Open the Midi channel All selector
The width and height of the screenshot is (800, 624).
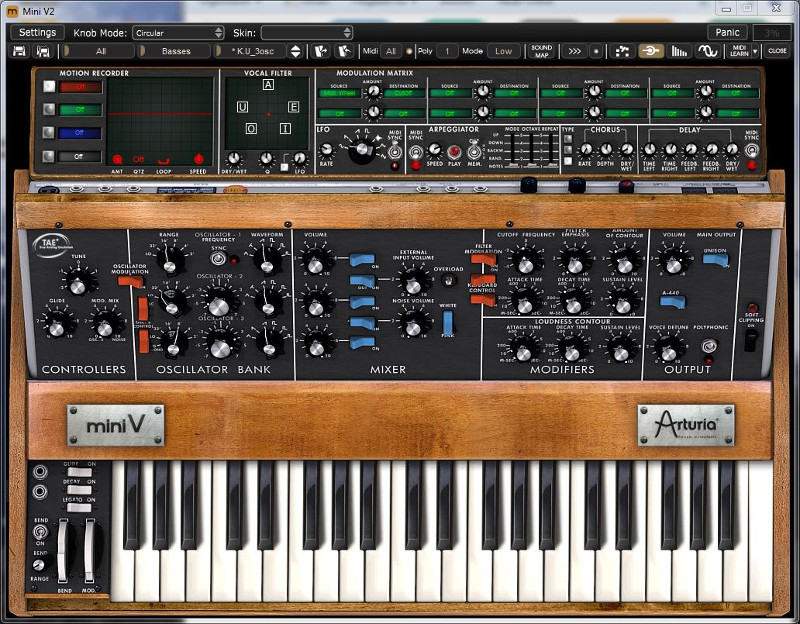click(x=391, y=51)
